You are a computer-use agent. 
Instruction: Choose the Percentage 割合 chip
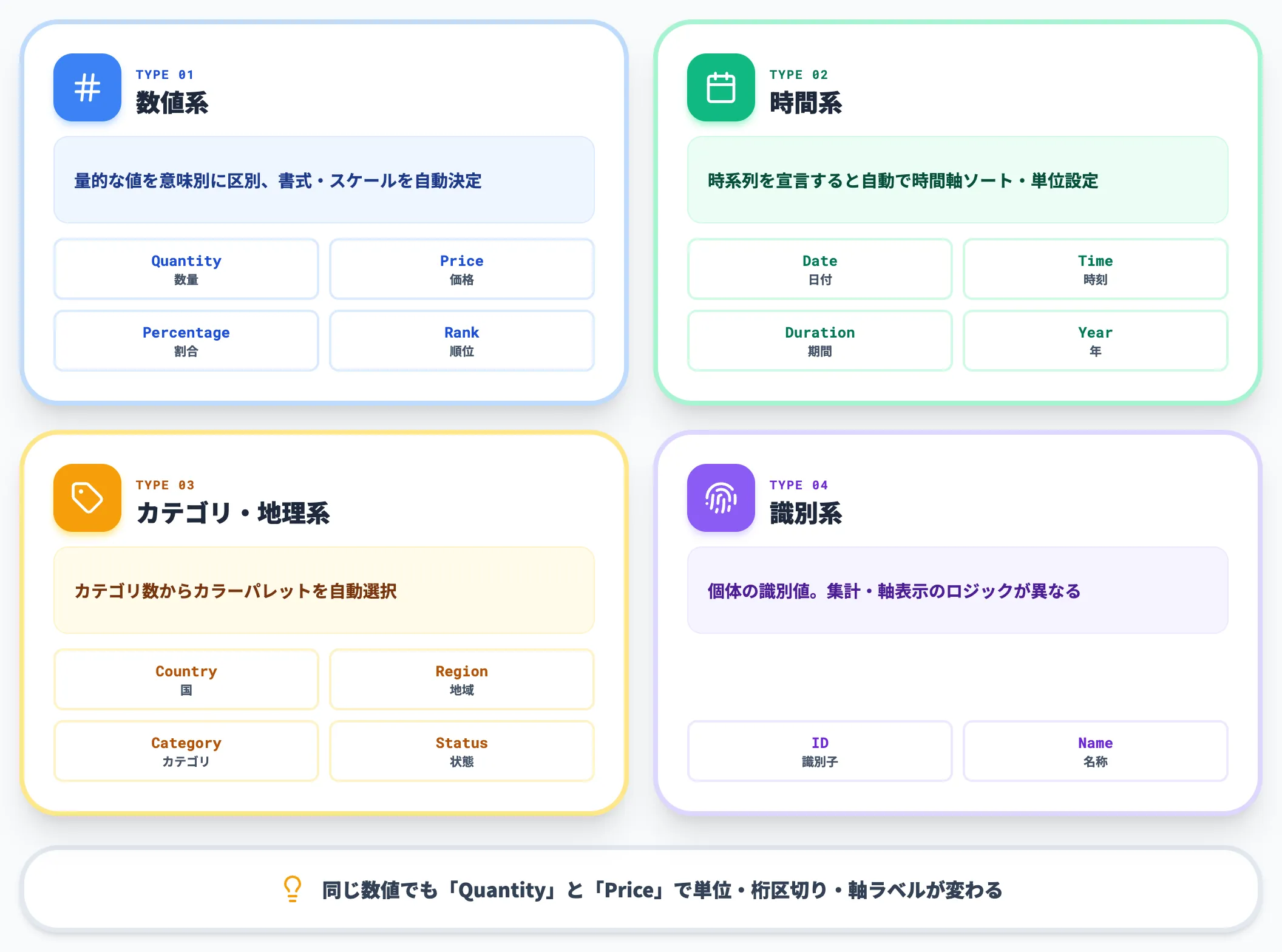186,341
